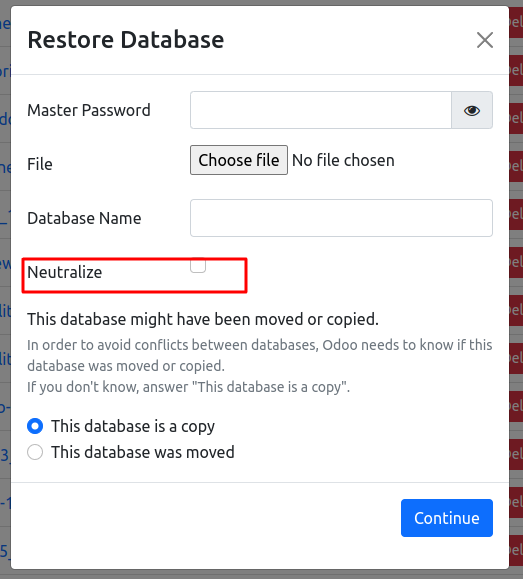Click the 'might have been moved or copied' heading
523x579 pixels.
pyautogui.click(x=203, y=319)
